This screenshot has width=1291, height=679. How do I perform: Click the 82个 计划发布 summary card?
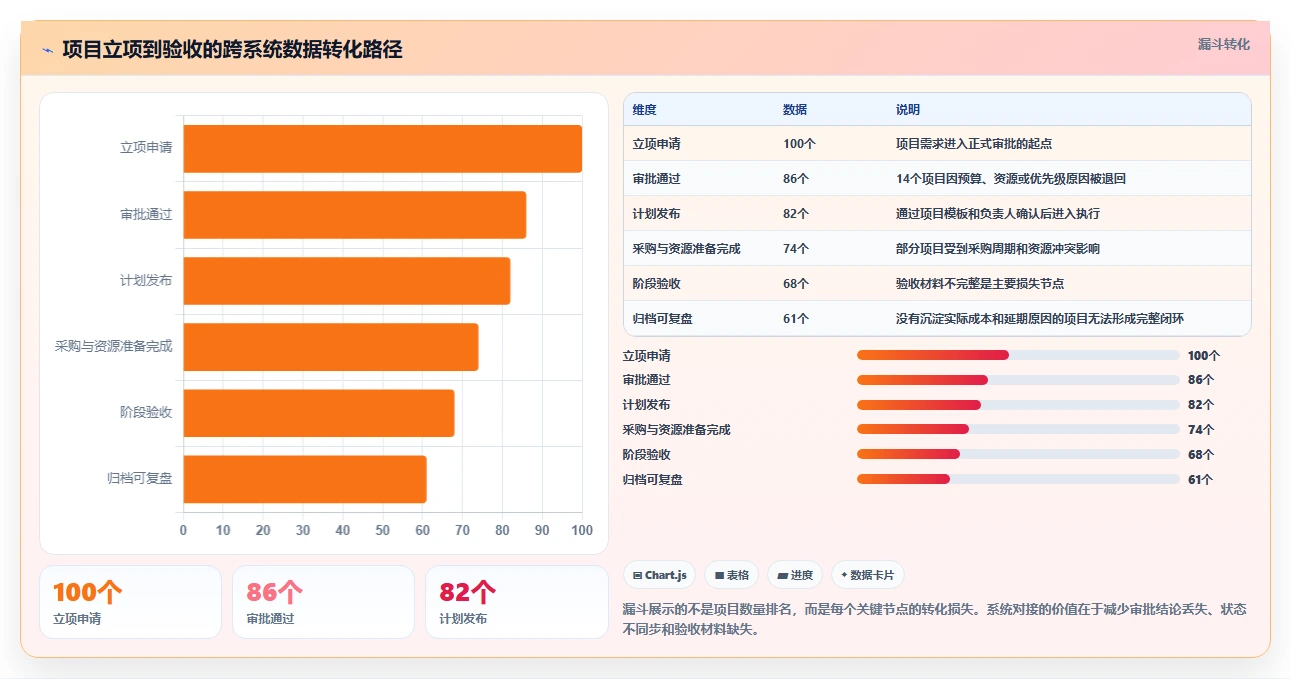(516, 602)
